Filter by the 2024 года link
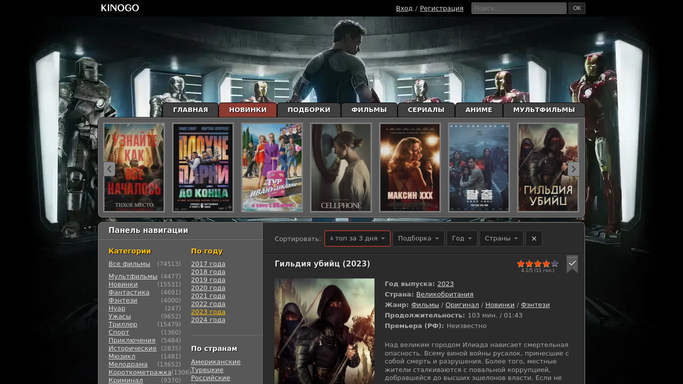Image resolution: width=683 pixels, height=384 pixels. coord(208,320)
